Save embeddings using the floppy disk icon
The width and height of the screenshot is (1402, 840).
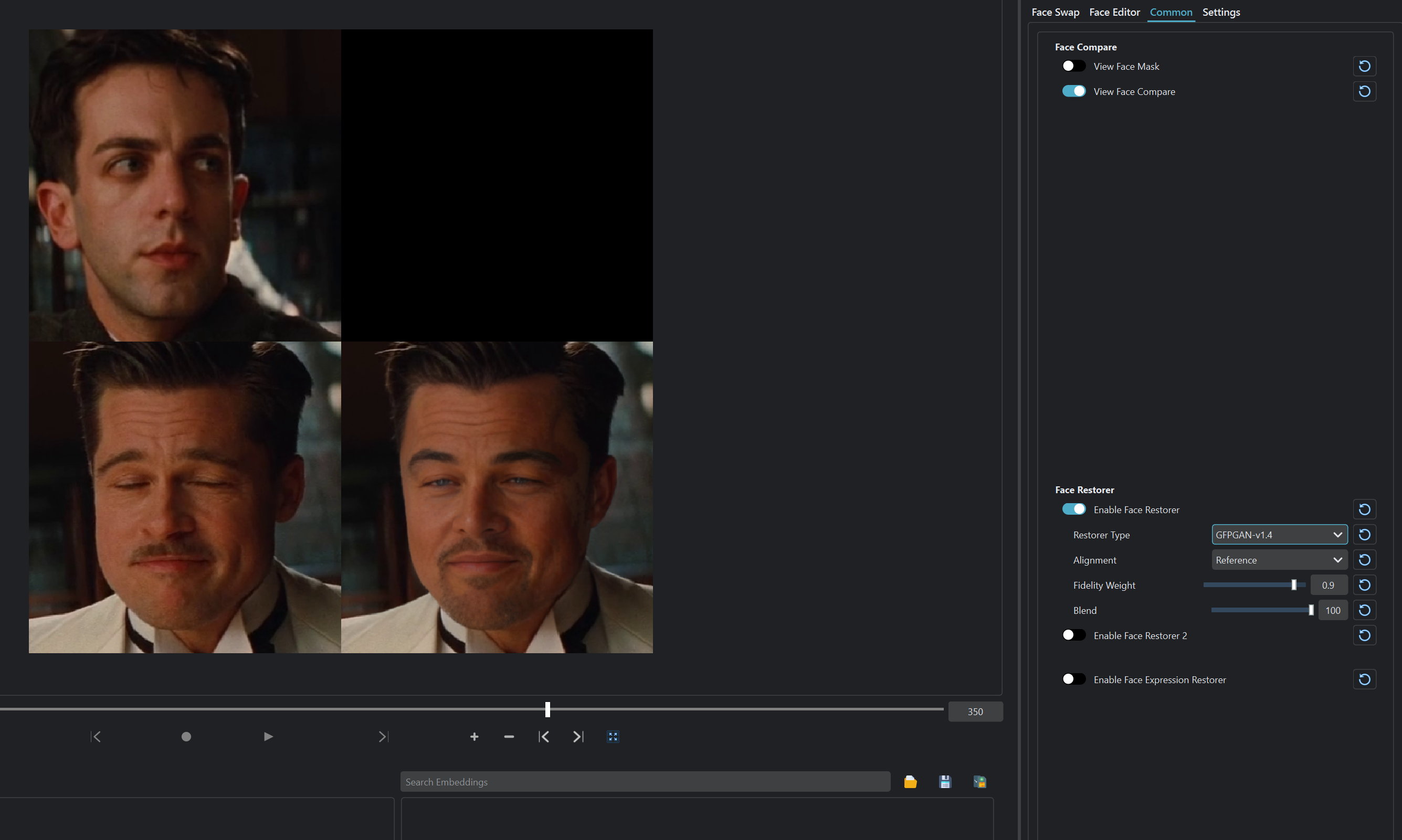(945, 781)
